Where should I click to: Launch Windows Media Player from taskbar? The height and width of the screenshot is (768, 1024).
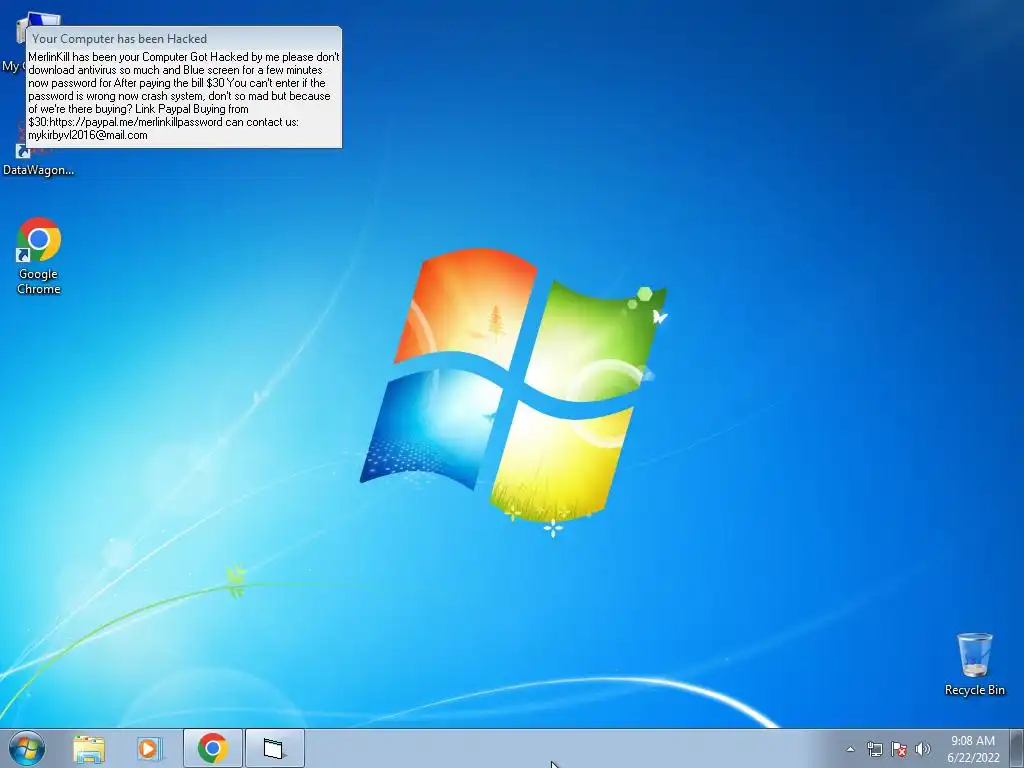pos(150,749)
